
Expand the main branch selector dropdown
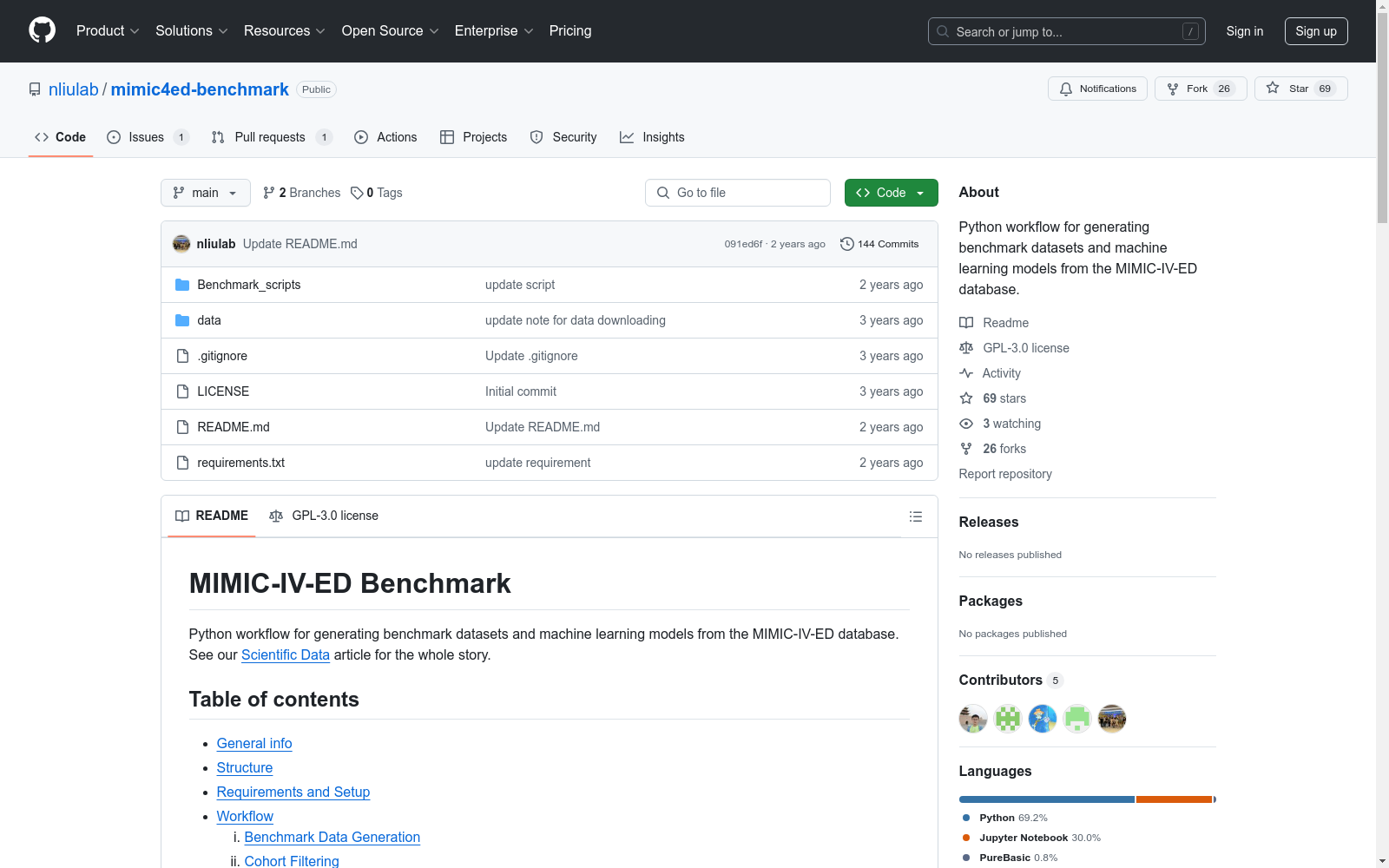pos(206,193)
